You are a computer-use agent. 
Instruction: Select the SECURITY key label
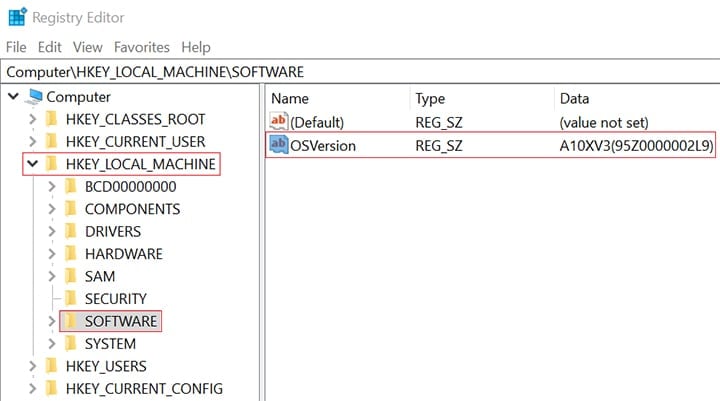pos(116,299)
